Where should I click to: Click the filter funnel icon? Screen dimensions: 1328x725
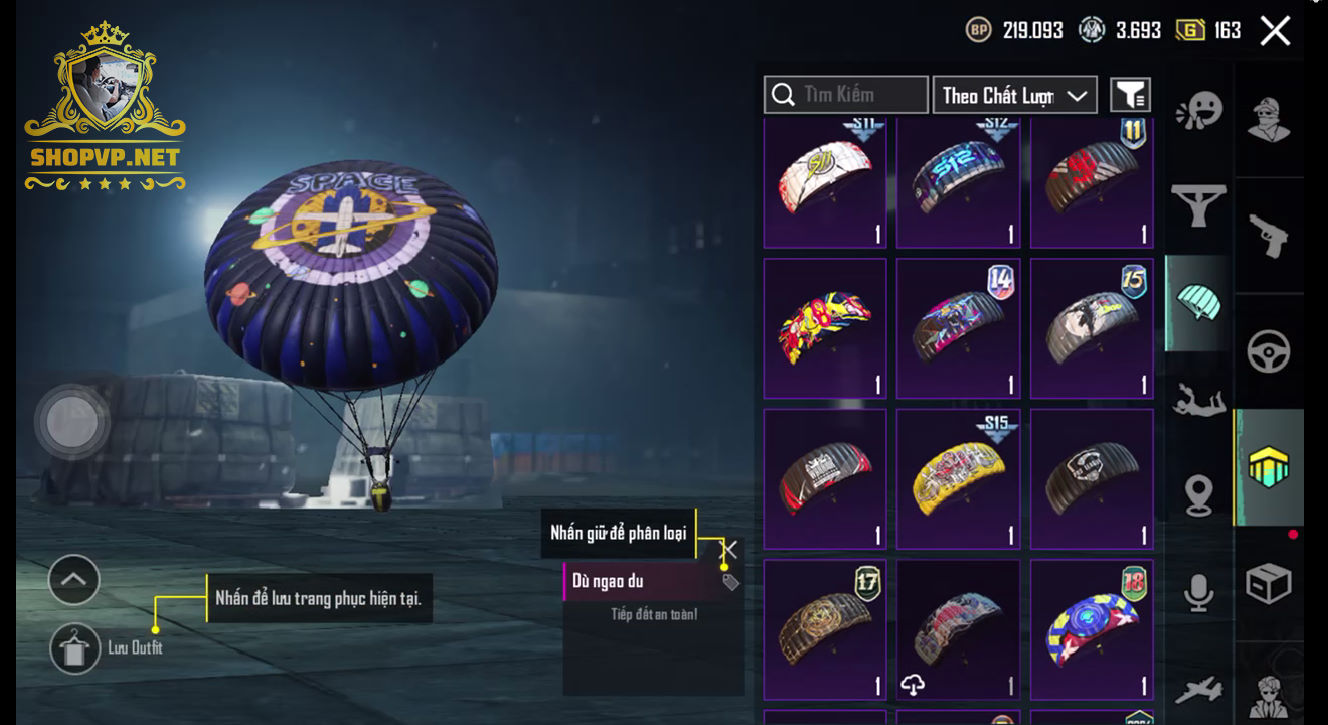click(1131, 95)
